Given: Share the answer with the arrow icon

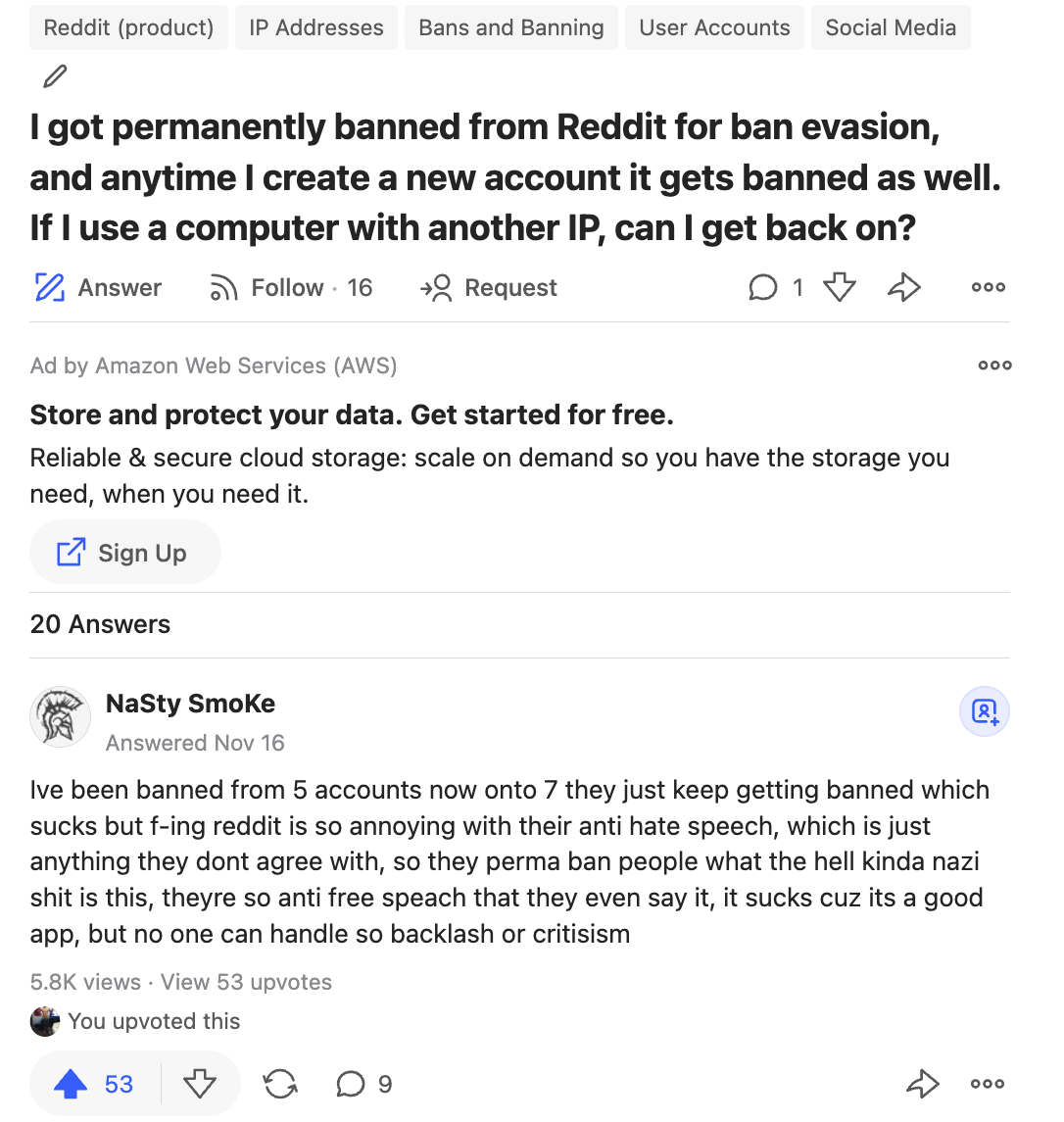Looking at the screenshot, I should [x=922, y=1084].
